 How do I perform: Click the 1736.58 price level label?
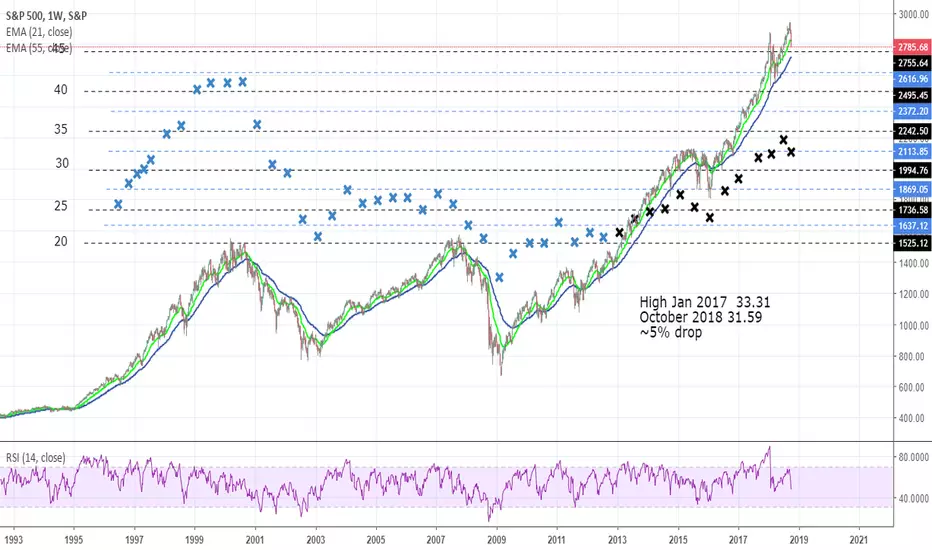(912, 210)
